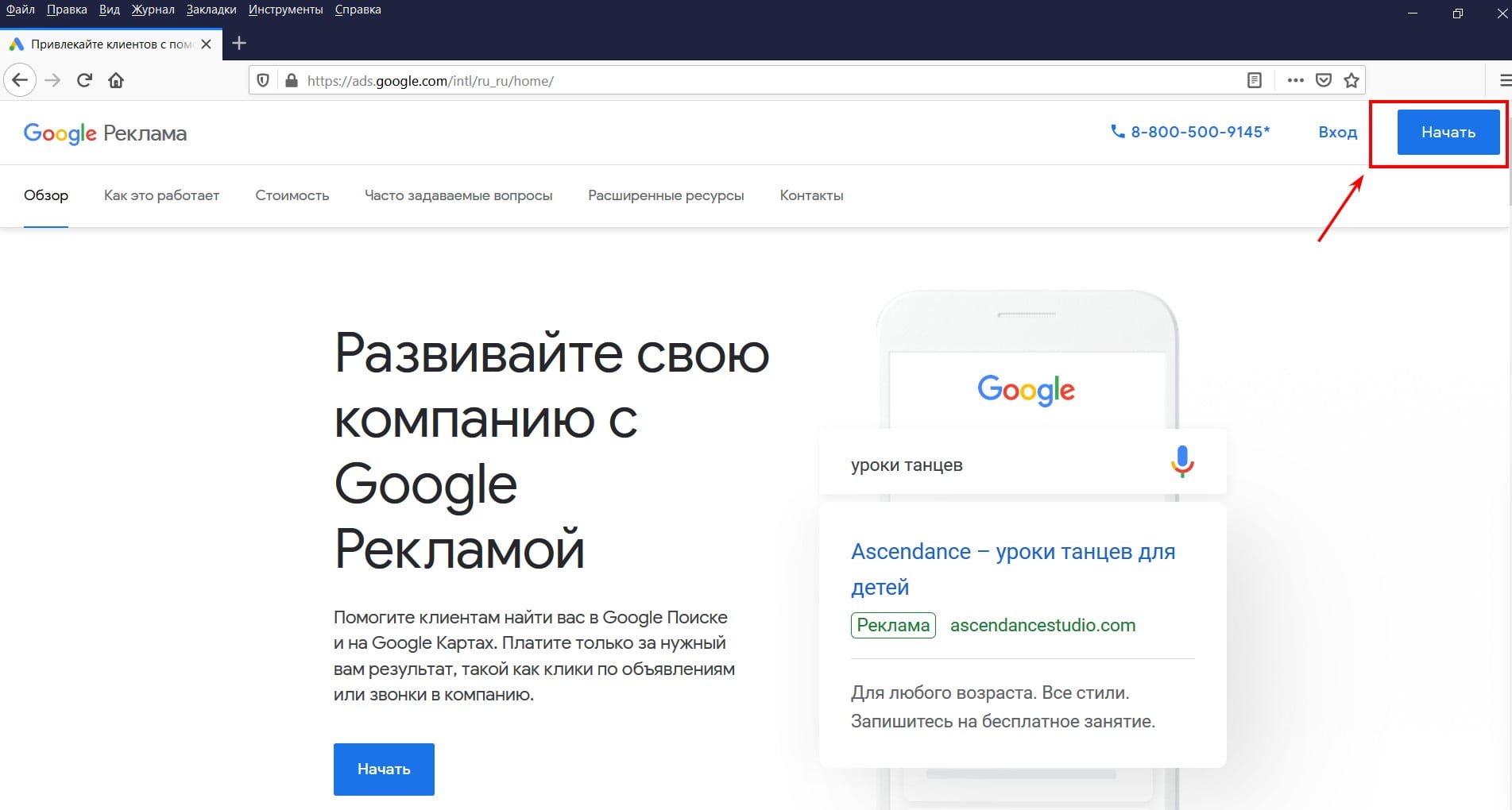The height and width of the screenshot is (810, 1512).
Task: Click the microphone icon in search mockup
Action: point(1182,461)
